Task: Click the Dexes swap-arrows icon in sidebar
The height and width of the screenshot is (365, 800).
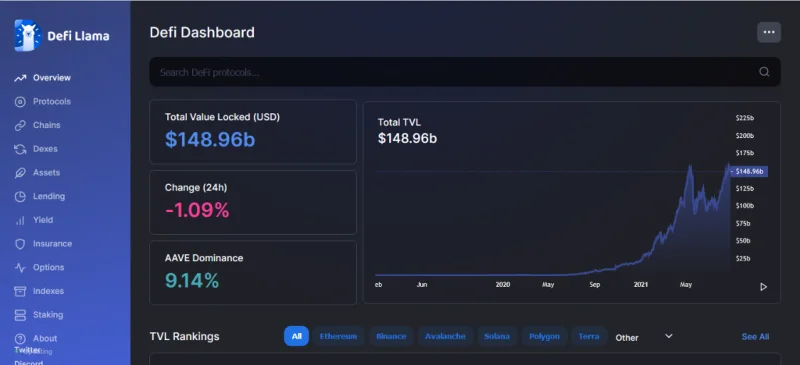Action: pos(20,149)
